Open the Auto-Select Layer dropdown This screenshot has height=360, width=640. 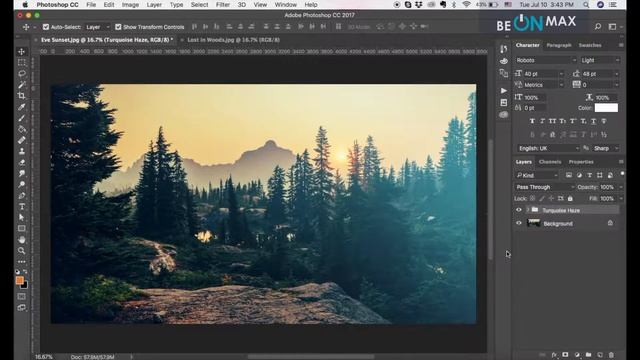[x=98, y=27]
